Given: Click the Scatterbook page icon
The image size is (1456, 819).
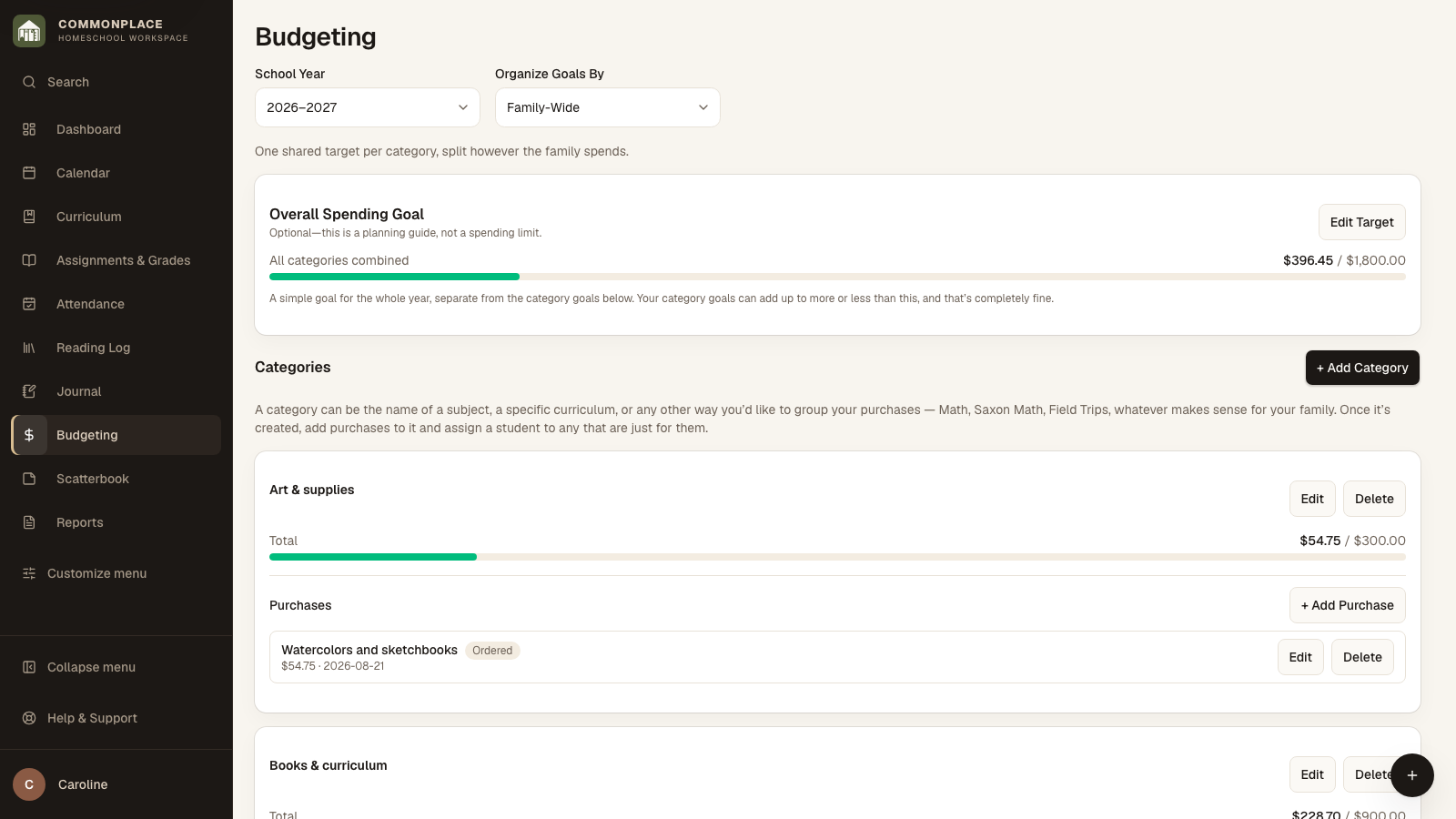Looking at the screenshot, I should click(29, 479).
